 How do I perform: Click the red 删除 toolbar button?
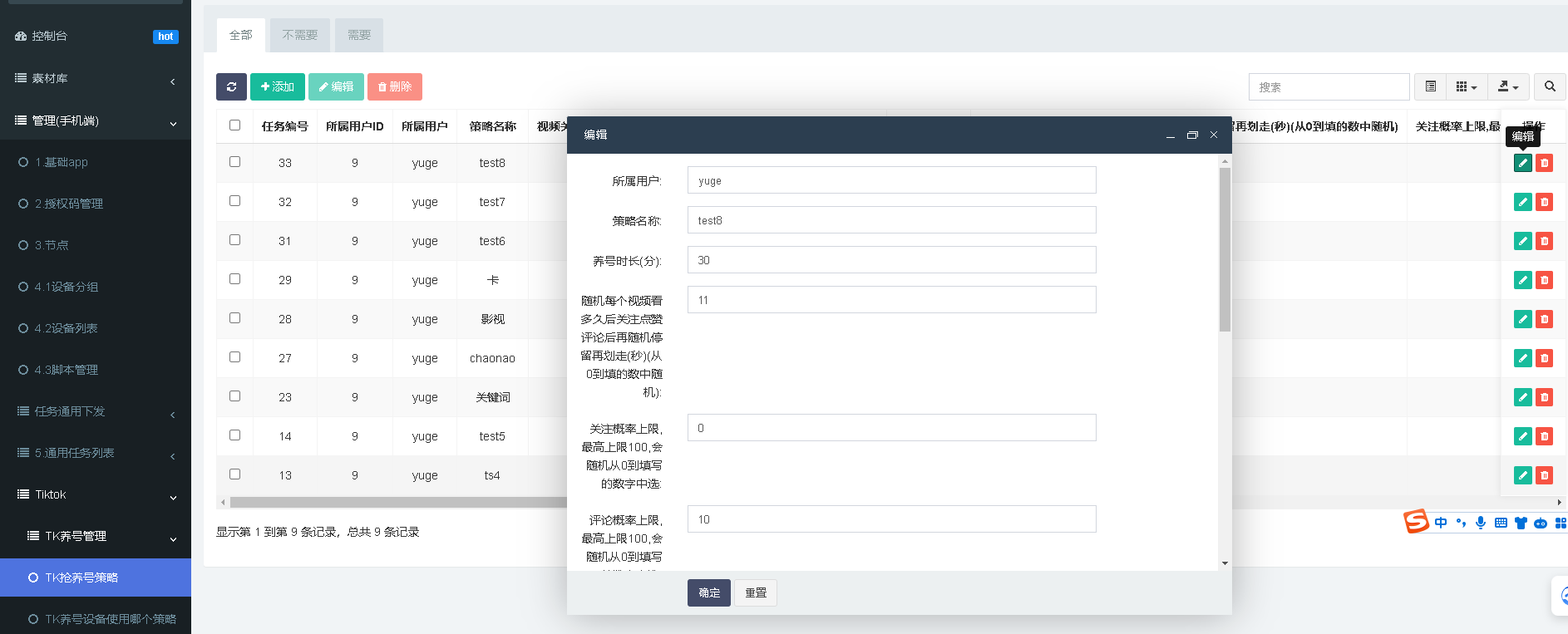tap(395, 86)
